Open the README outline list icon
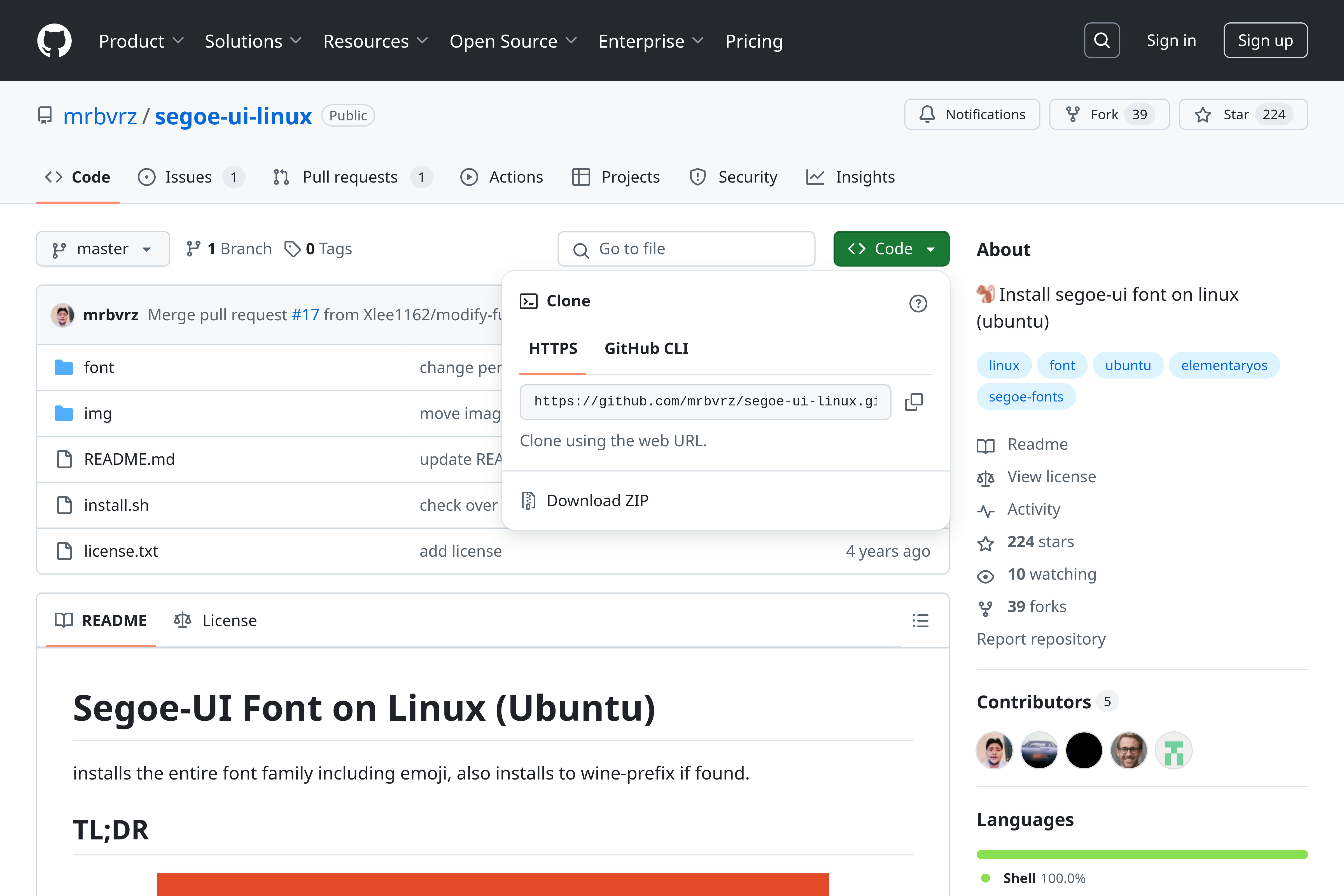 coord(921,620)
